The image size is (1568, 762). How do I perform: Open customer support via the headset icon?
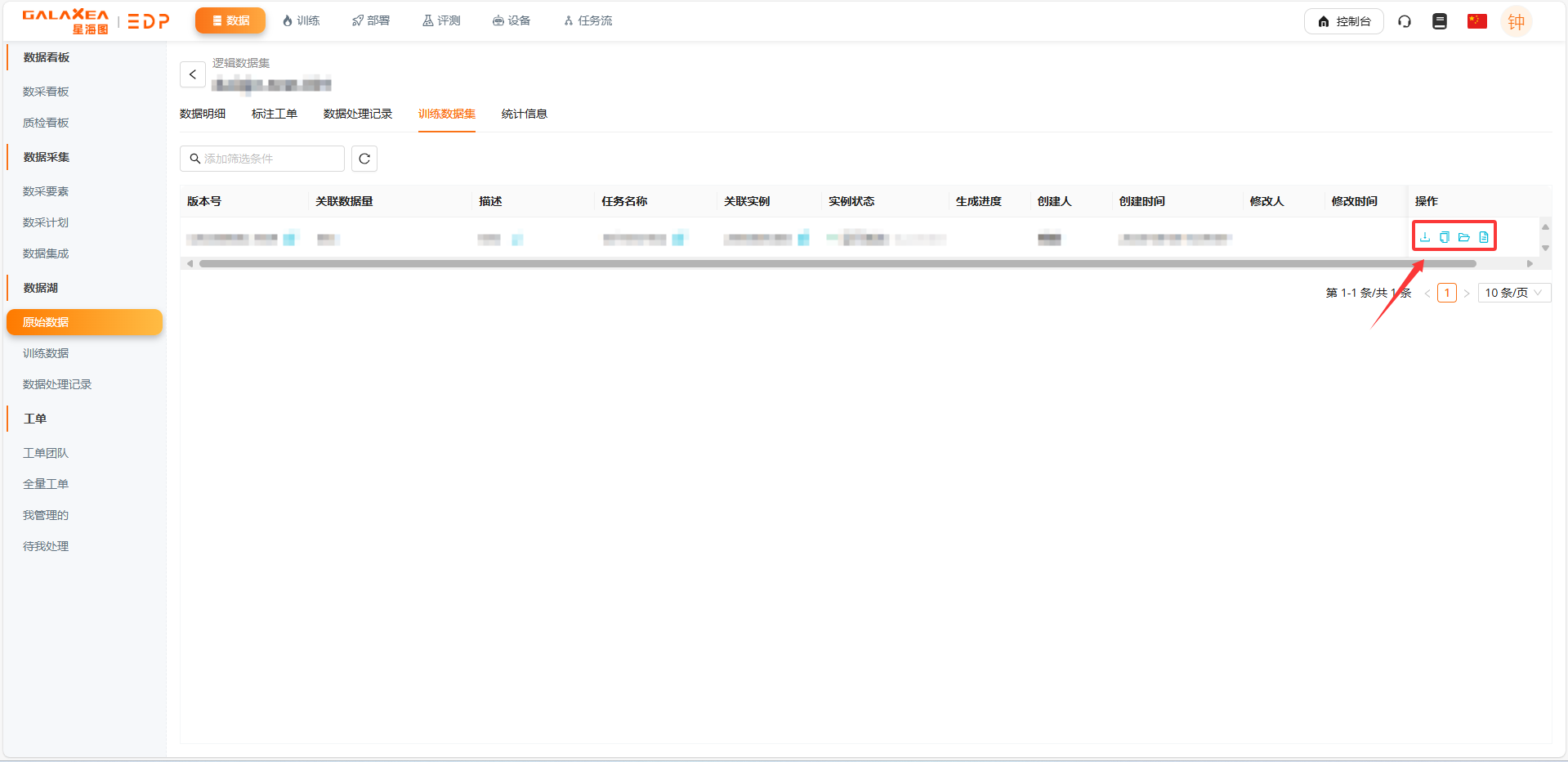click(x=1405, y=21)
